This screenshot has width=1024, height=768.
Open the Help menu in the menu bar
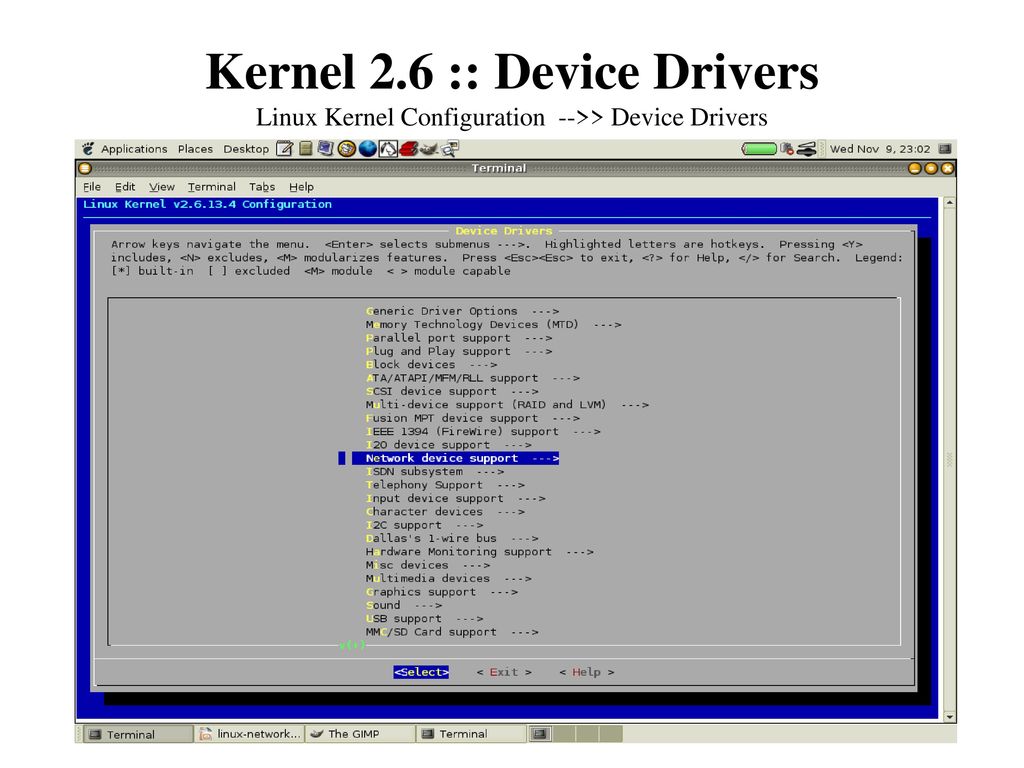302,187
